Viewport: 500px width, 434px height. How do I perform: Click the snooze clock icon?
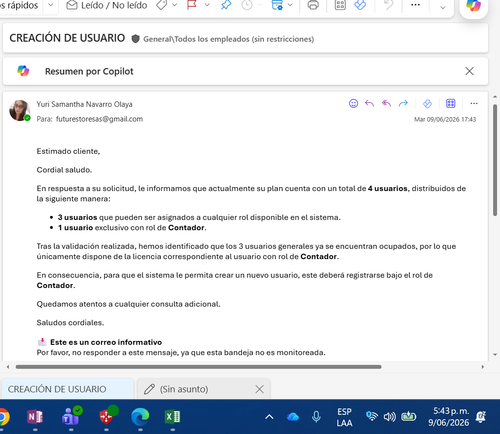tap(247, 5)
